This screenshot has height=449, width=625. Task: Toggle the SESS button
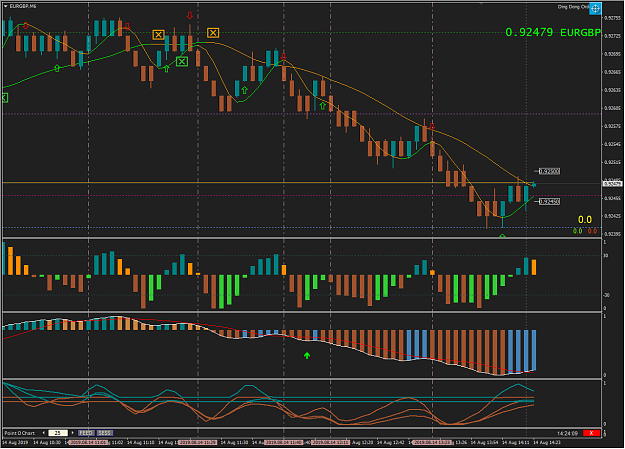pos(105,433)
